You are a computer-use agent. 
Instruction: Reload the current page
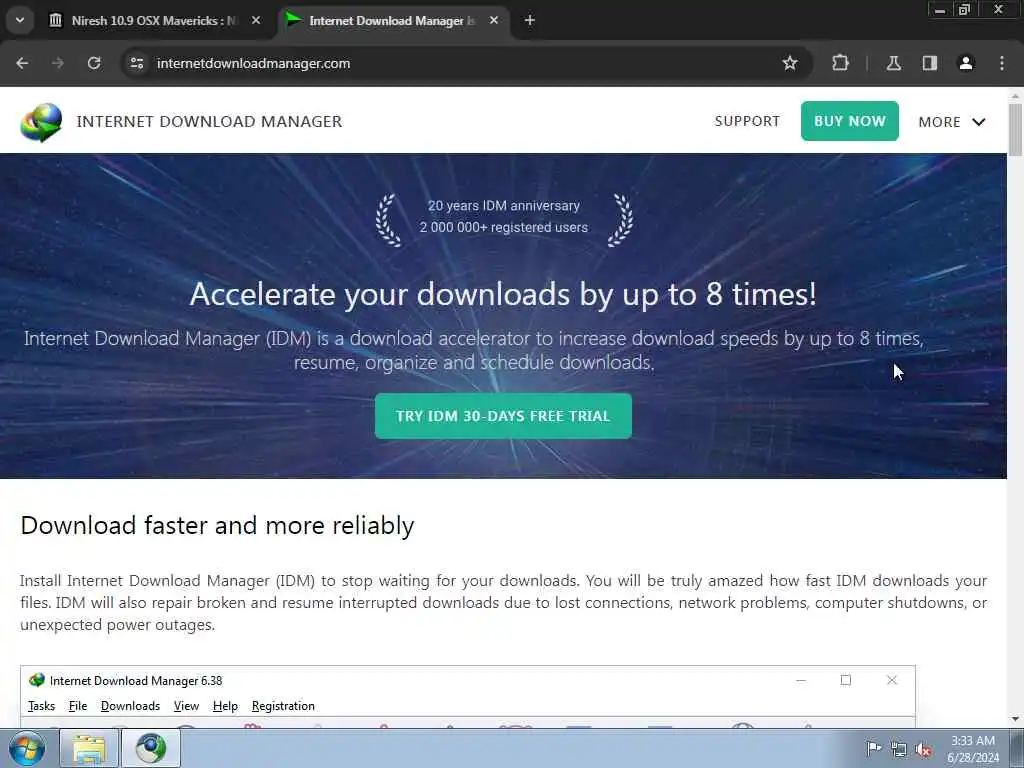pos(94,63)
